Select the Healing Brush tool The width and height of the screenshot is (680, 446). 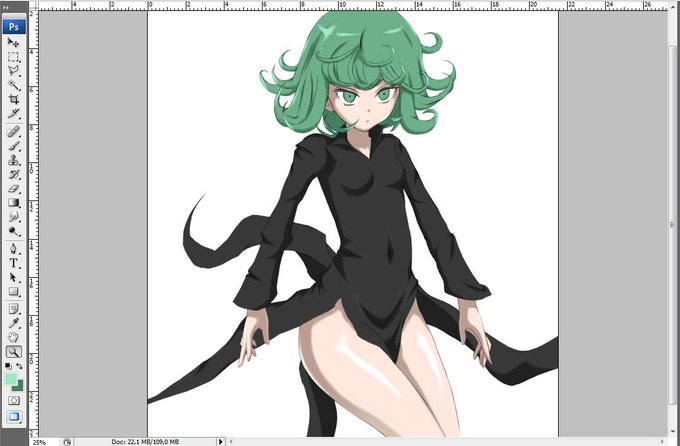click(13, 131)
